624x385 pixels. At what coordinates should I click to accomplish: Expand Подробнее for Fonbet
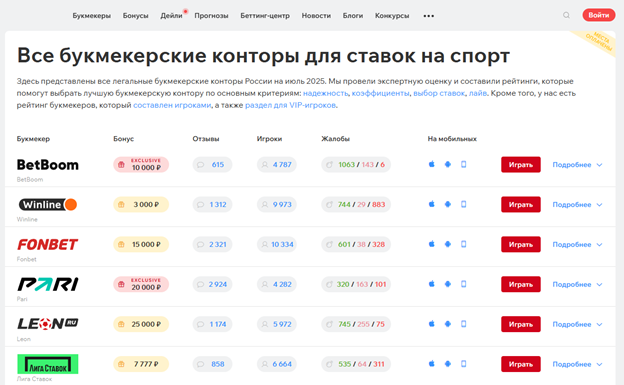577,244
